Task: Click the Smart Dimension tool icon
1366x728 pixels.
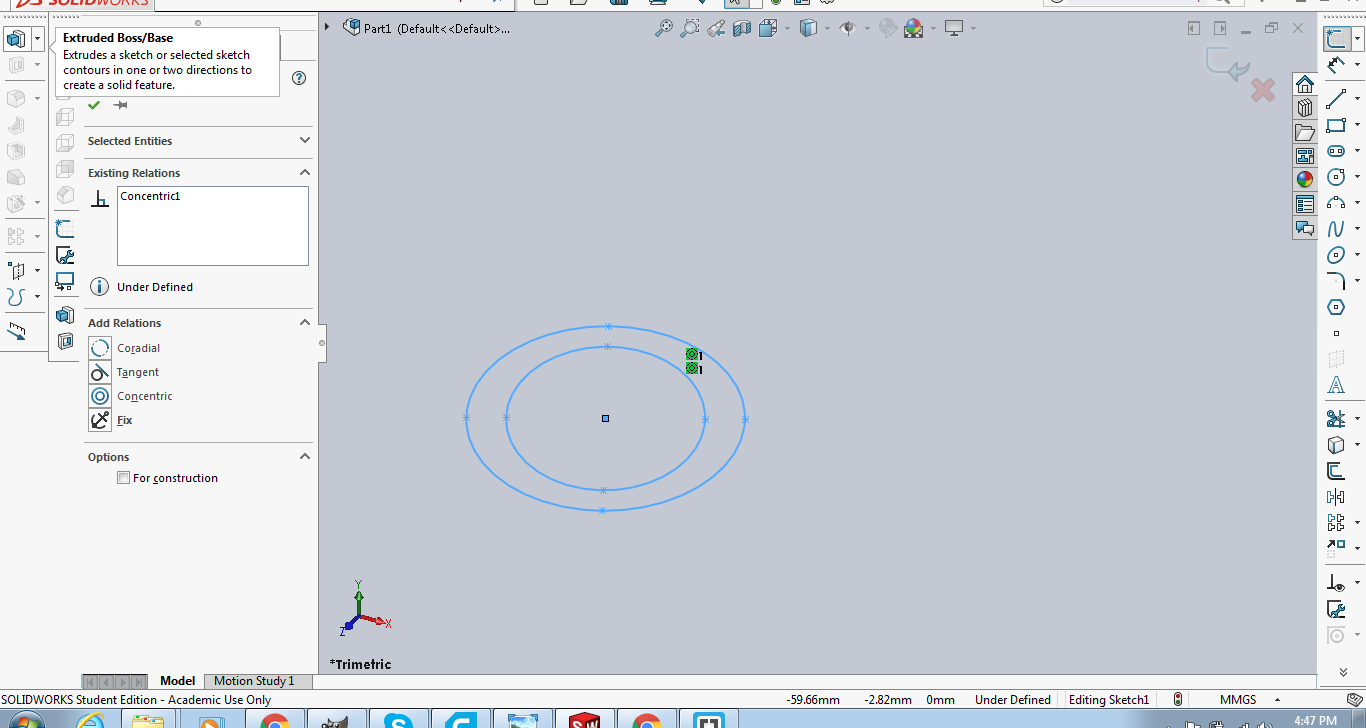Action: pos(1336,65)
